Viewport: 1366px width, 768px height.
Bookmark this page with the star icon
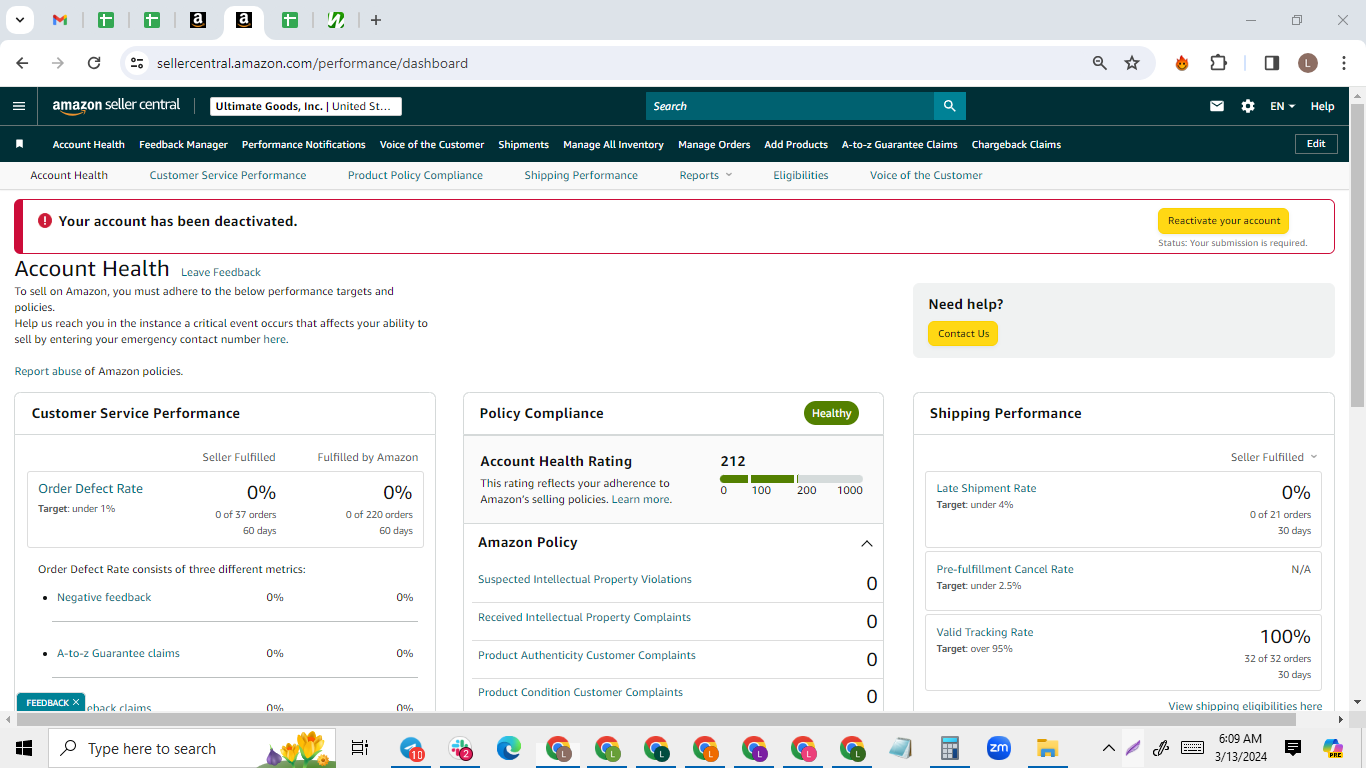[1132, 63]
